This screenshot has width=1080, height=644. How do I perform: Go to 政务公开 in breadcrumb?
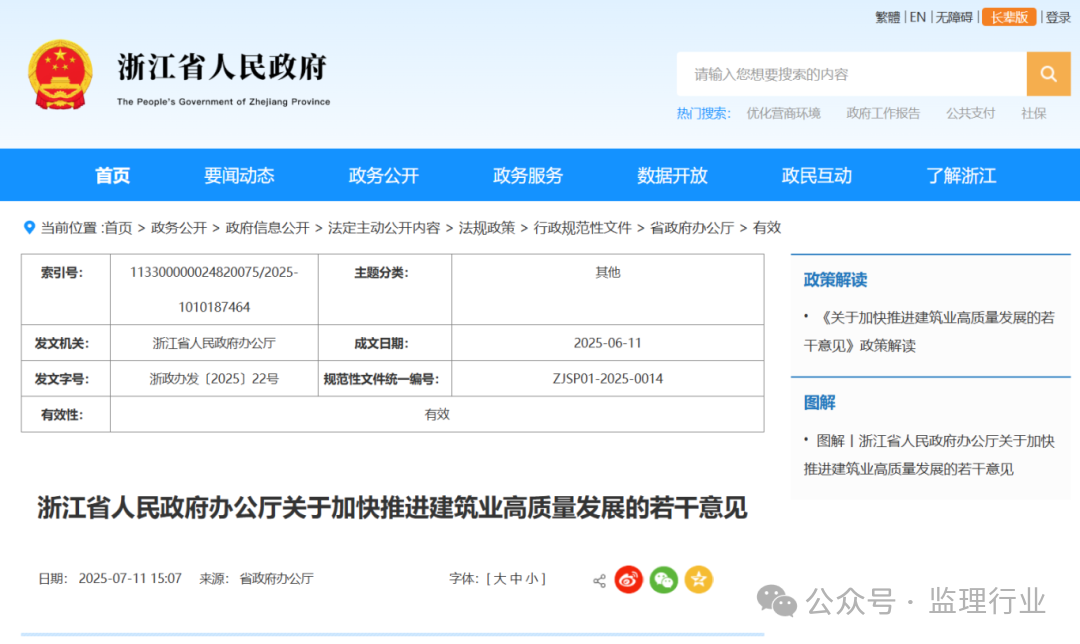tap(178, 228)
